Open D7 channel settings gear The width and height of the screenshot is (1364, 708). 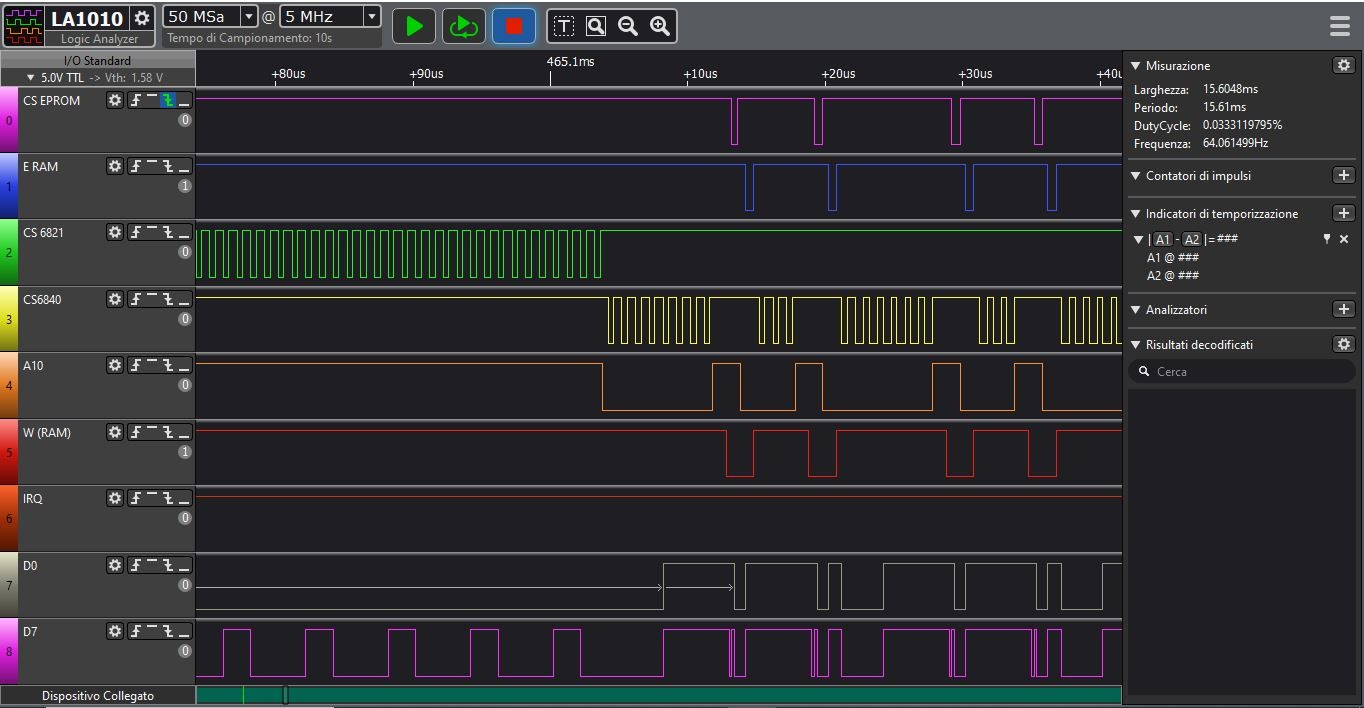[x=115, y=631]
